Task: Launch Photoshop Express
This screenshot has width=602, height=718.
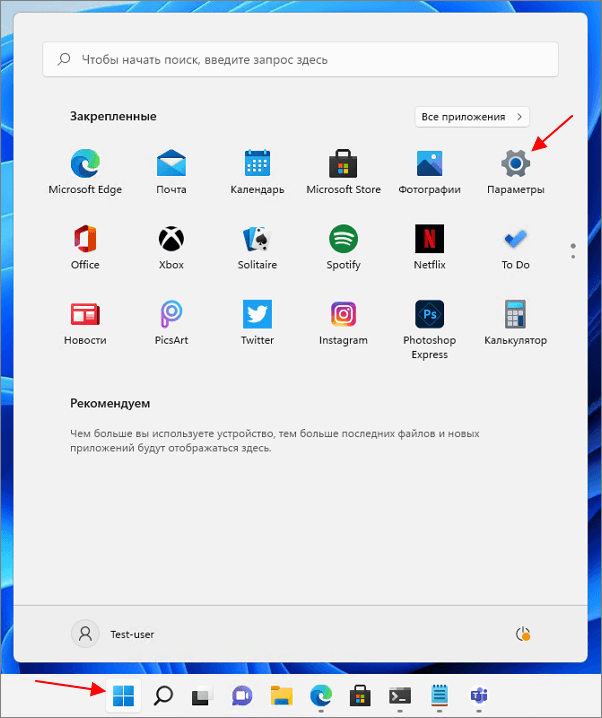Action: tap(429, 330)
